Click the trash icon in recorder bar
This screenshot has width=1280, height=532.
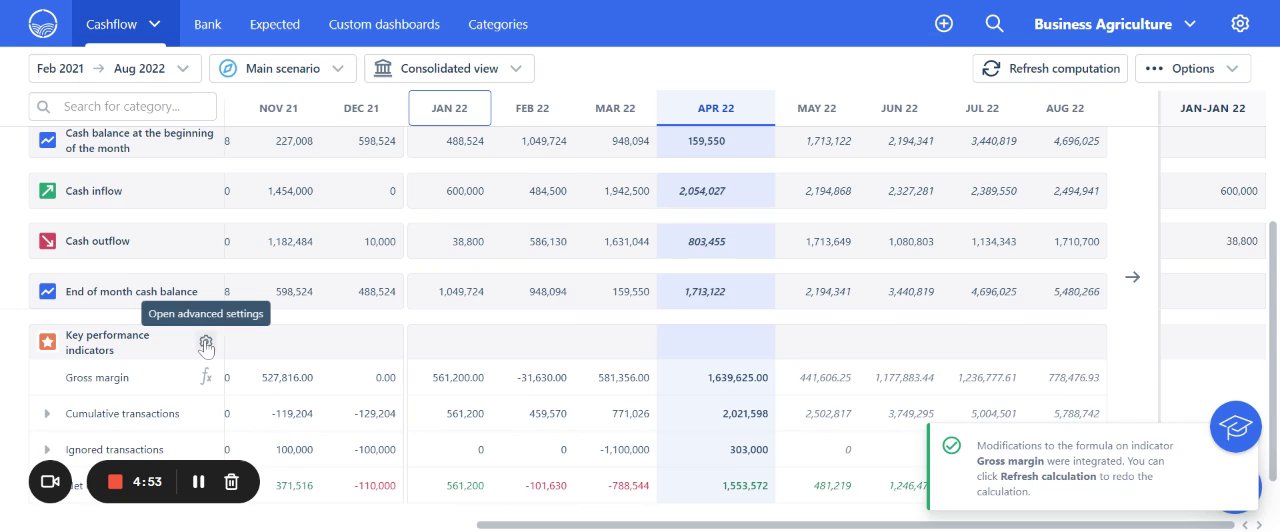click(231, 482)
